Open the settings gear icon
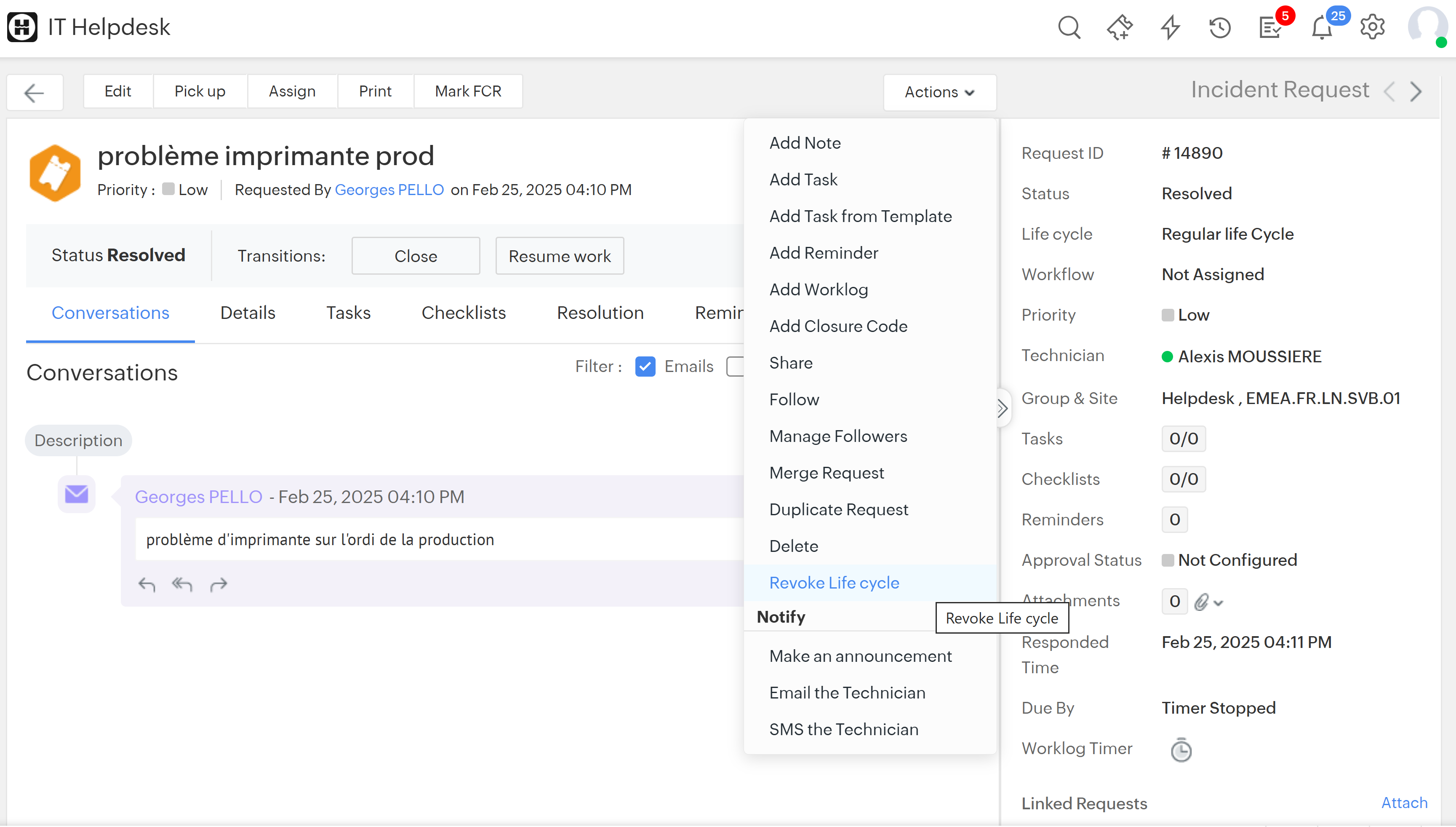Image resolution: width=1456 pixels, height=827 pixels. pyautogui.click(x=1372, y=27)
